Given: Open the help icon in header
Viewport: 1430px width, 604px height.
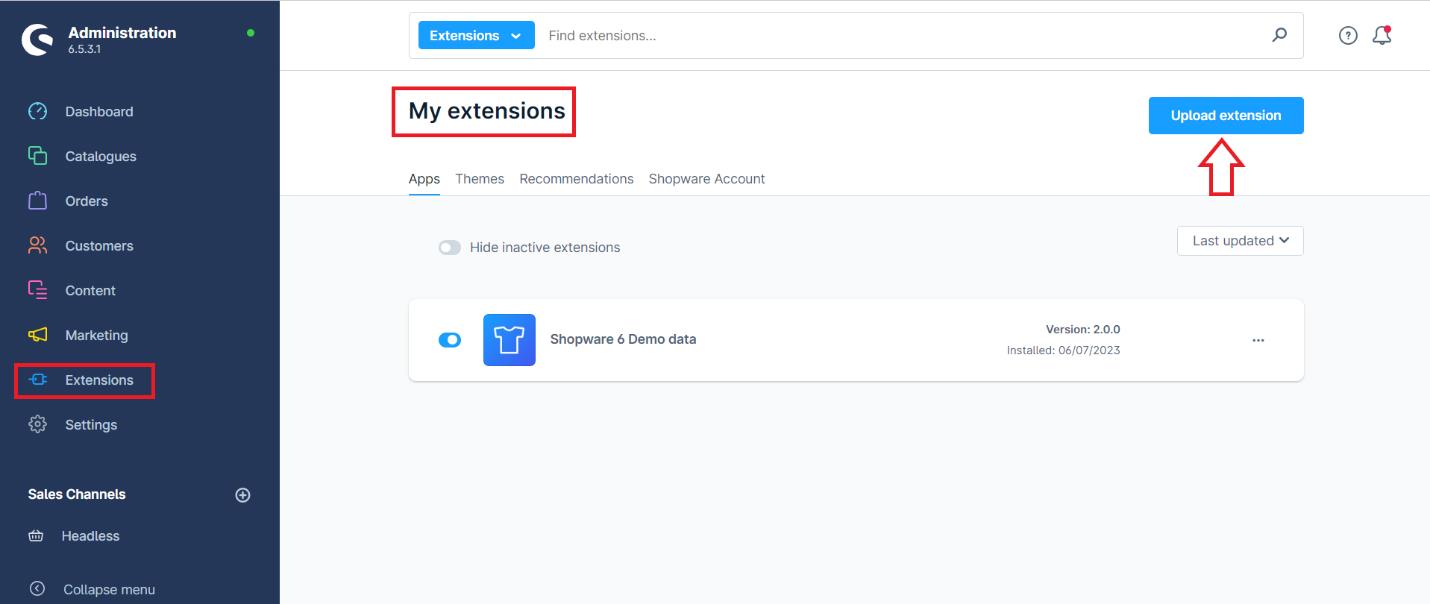Looking at the screenshot, I should [1348, 36].
